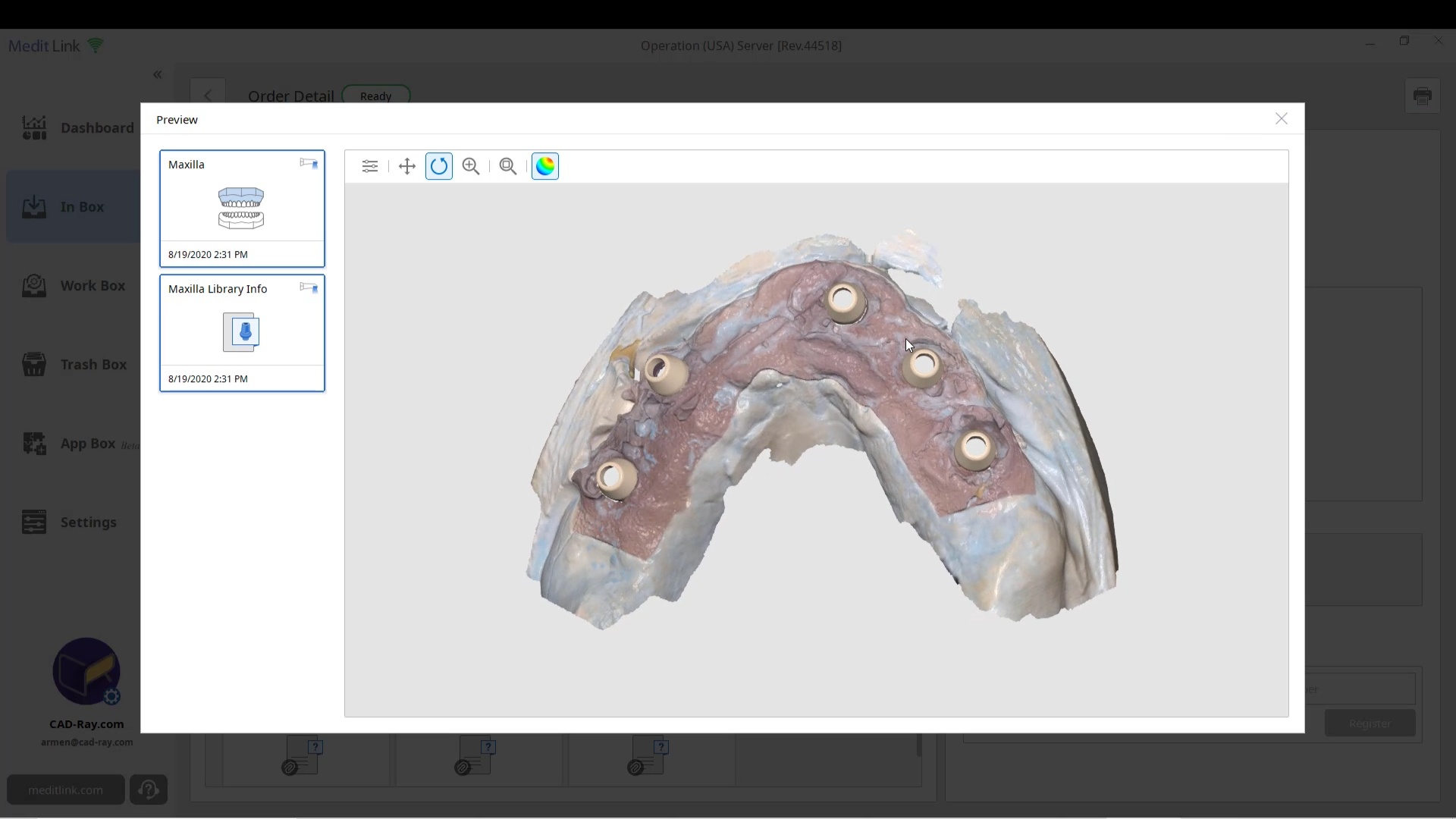Close the Preview dialog
This screenshot has width=1456, height=819.
[x=1282, y=119]
